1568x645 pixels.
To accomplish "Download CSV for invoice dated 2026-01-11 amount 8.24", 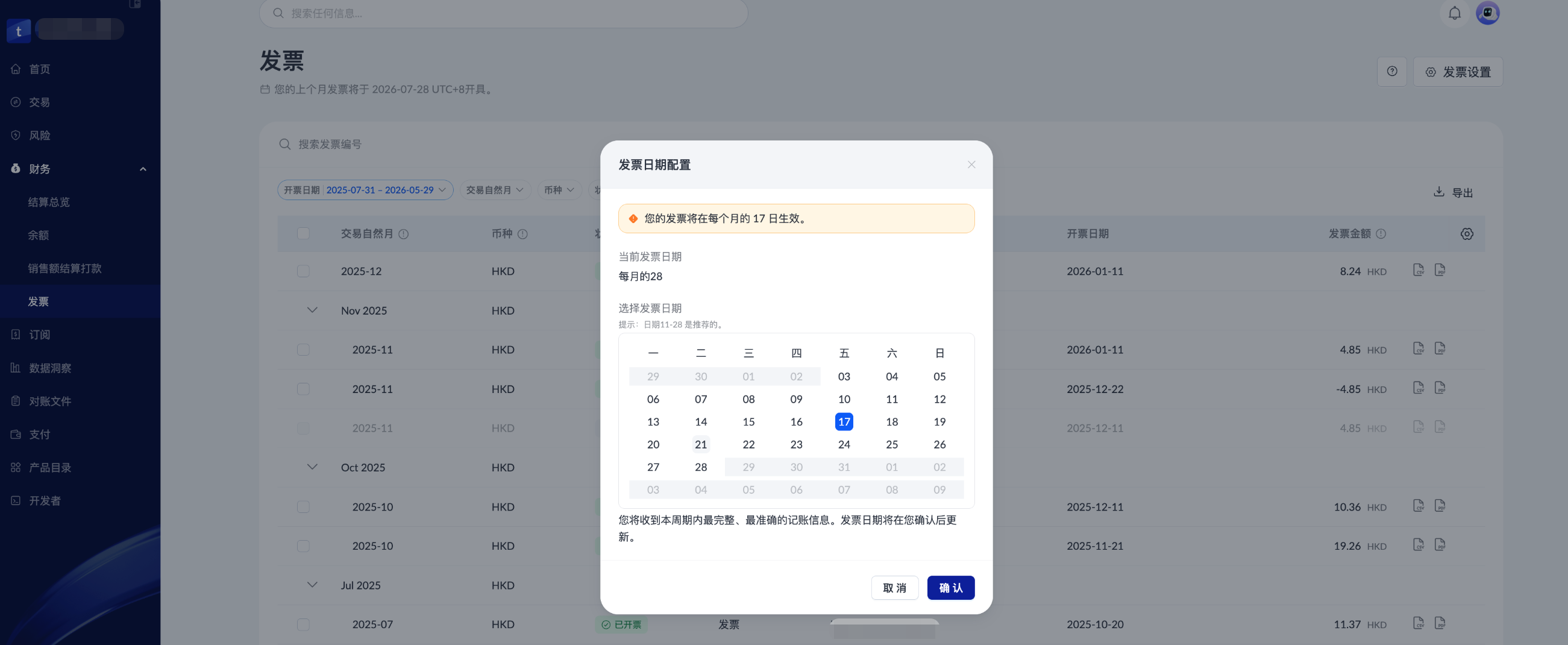I will point(1419,271).
